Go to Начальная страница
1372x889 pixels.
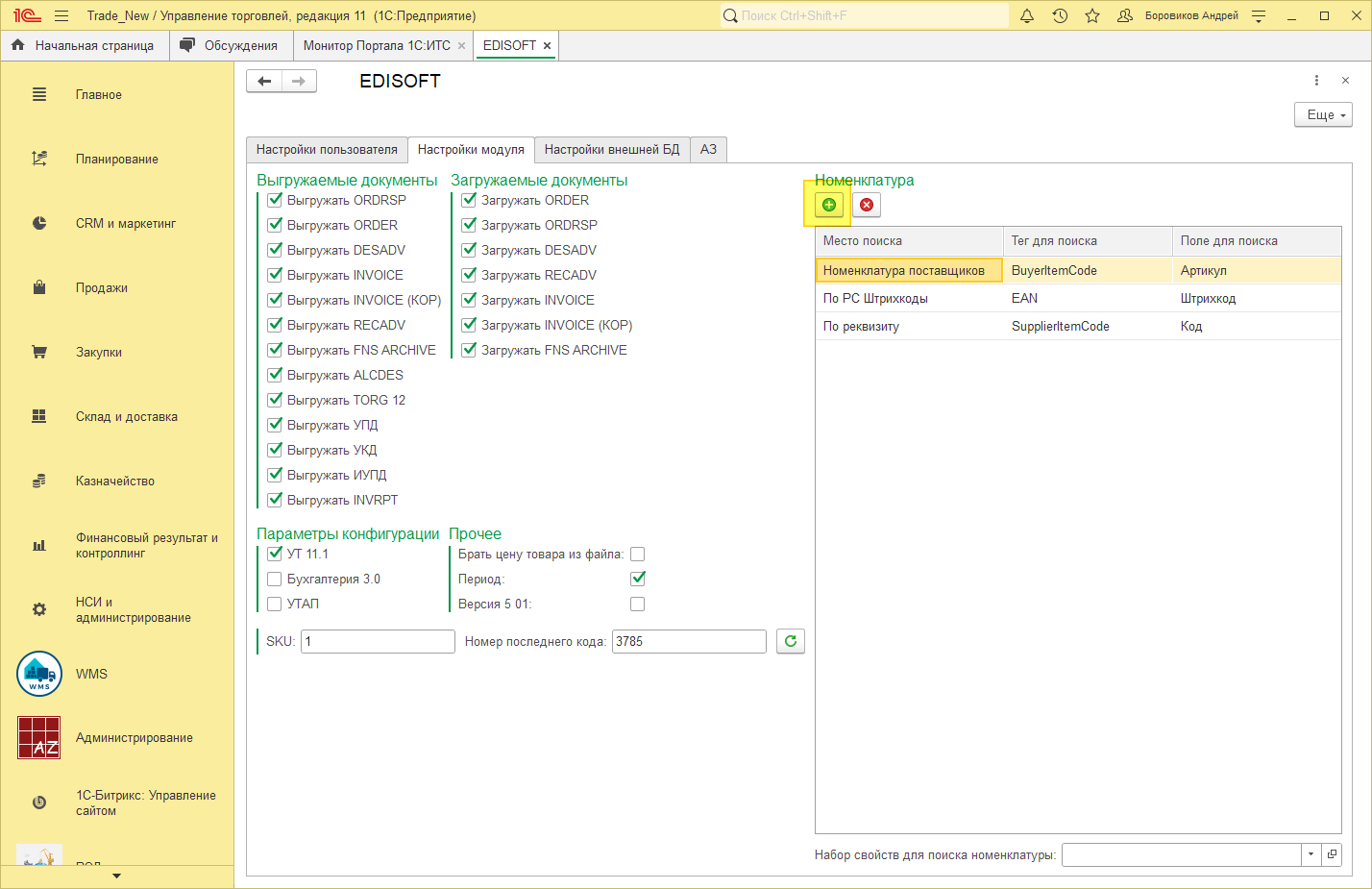(x=84, y=45)
